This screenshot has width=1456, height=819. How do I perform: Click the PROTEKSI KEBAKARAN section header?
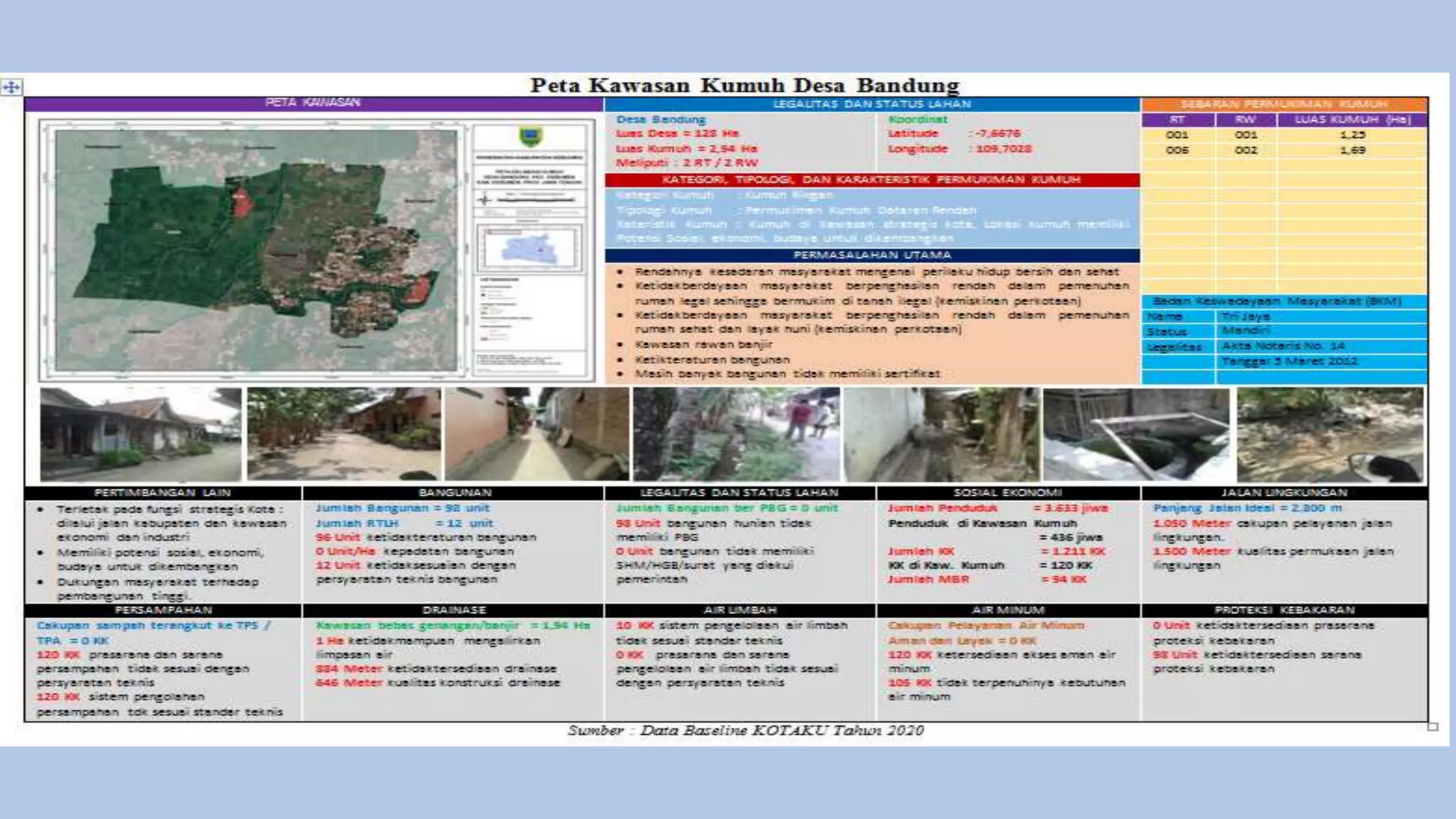pos(1284,610)
